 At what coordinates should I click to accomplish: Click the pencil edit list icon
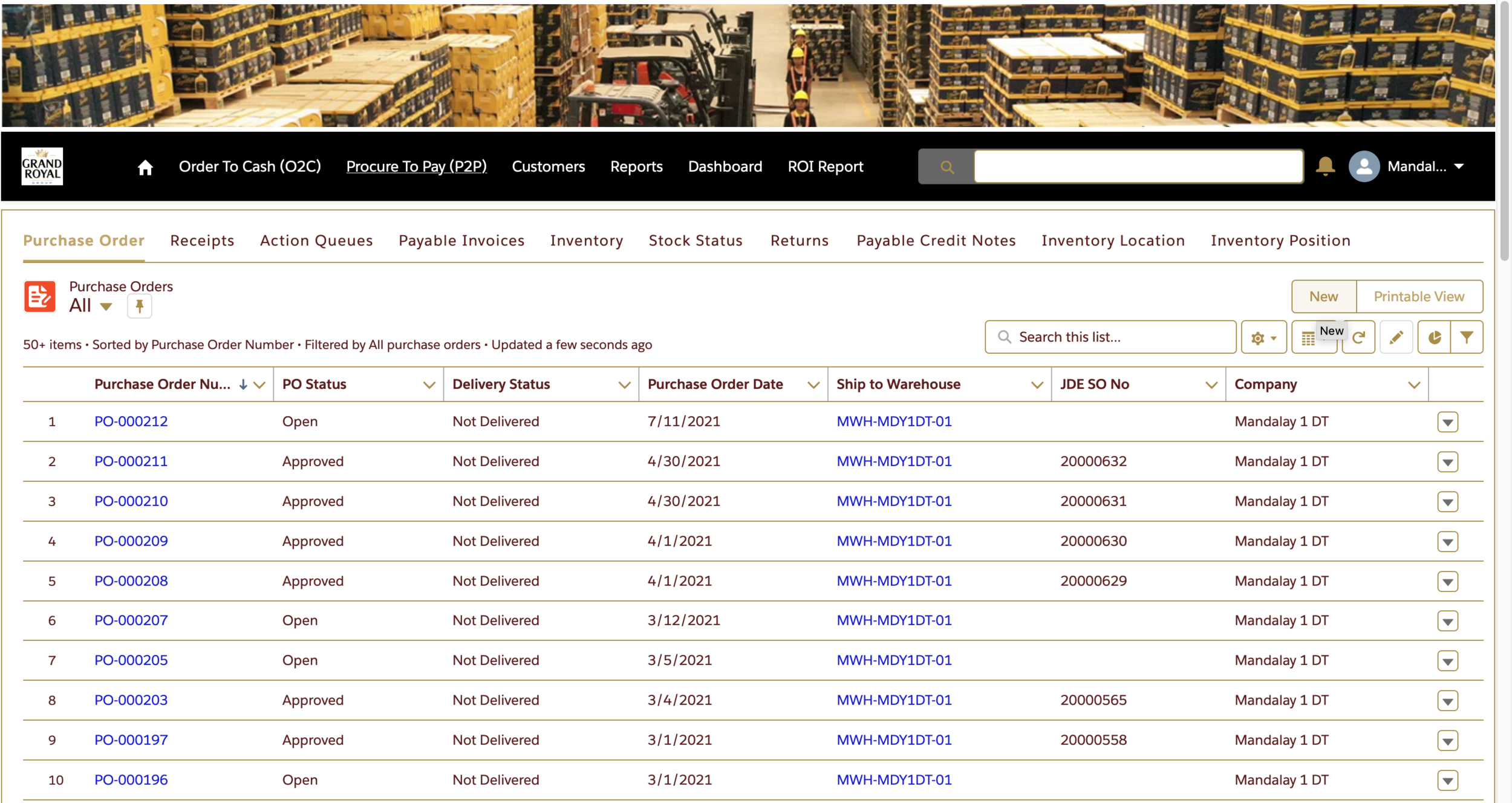click(x=1396, y=338)
